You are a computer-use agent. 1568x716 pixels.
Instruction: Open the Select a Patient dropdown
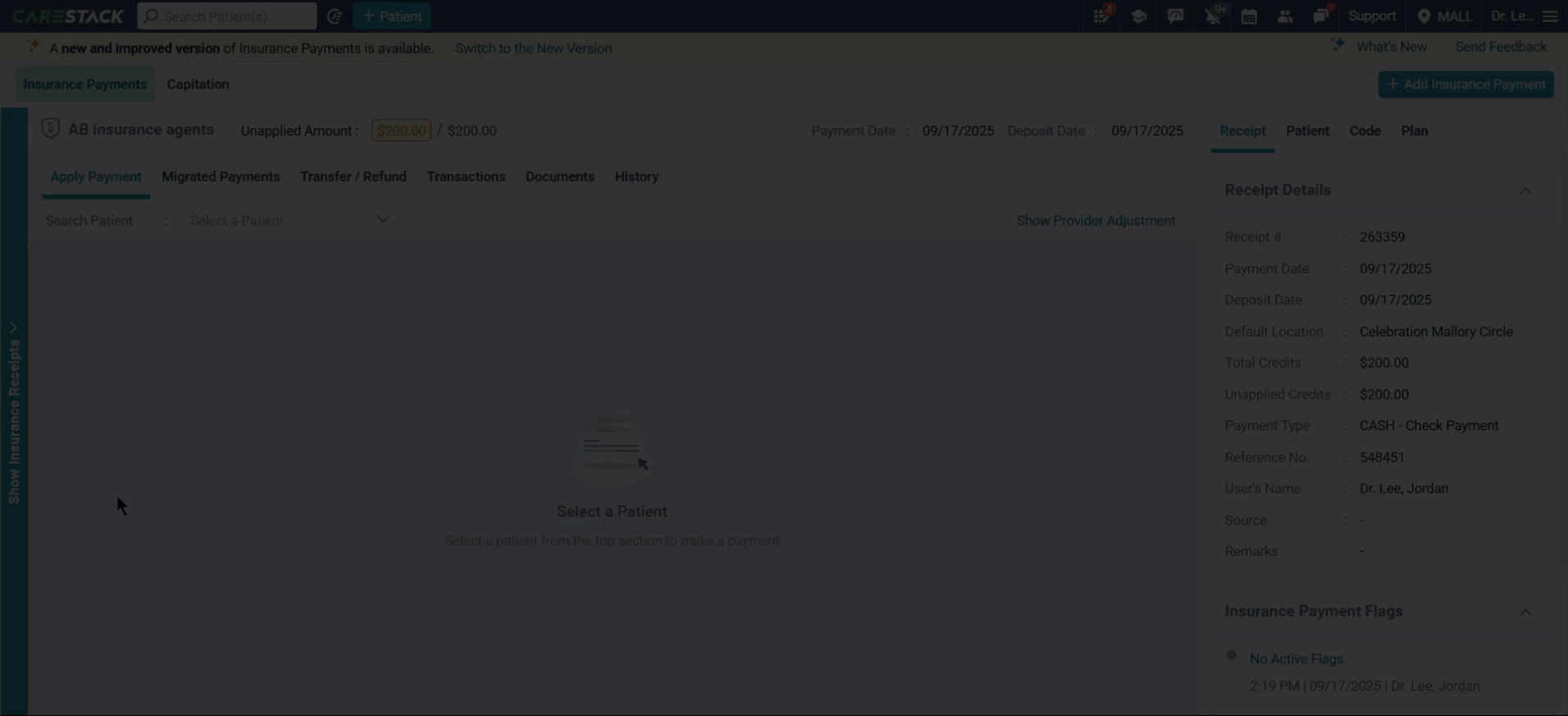pos(290,220)
